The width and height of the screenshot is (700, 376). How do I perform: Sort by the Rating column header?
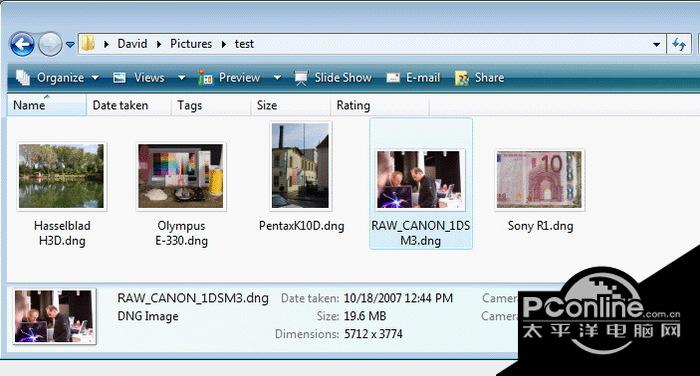pos(380,105)
